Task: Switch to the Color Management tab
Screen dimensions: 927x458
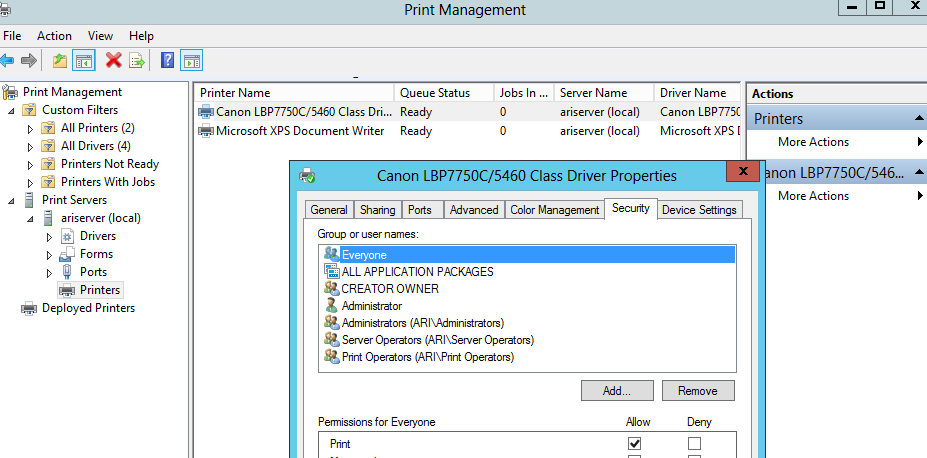Action: click(x=555, y=210)
